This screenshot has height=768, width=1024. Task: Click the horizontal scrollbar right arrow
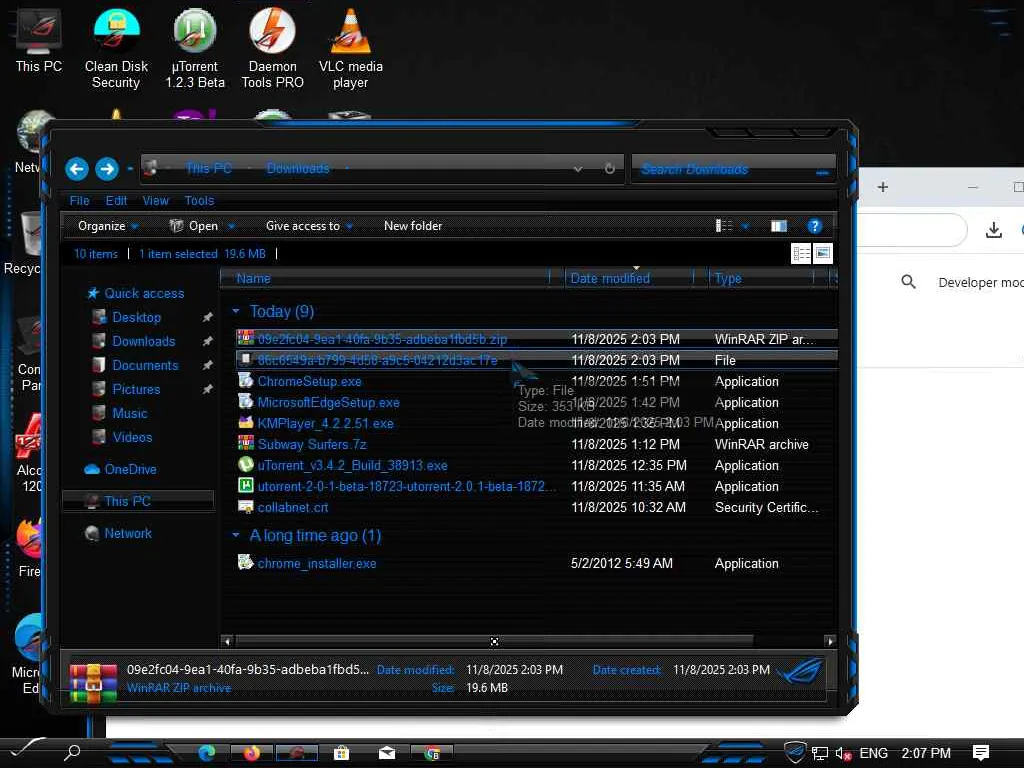(830, 641)
